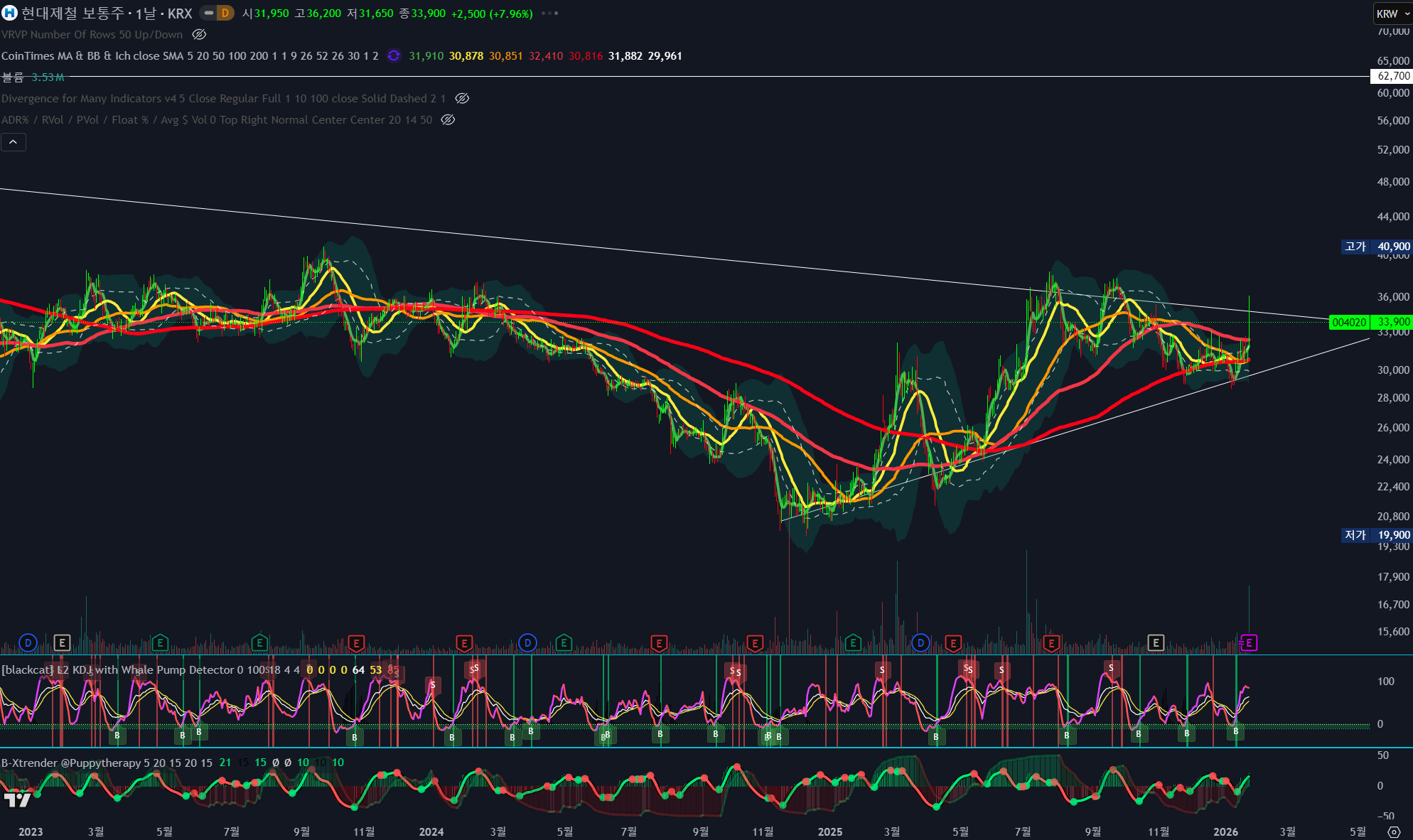Screen dimensions: 1413x840
Task: Collapse the indicator legend with the chevron button
Action: [x=14, y=142]
